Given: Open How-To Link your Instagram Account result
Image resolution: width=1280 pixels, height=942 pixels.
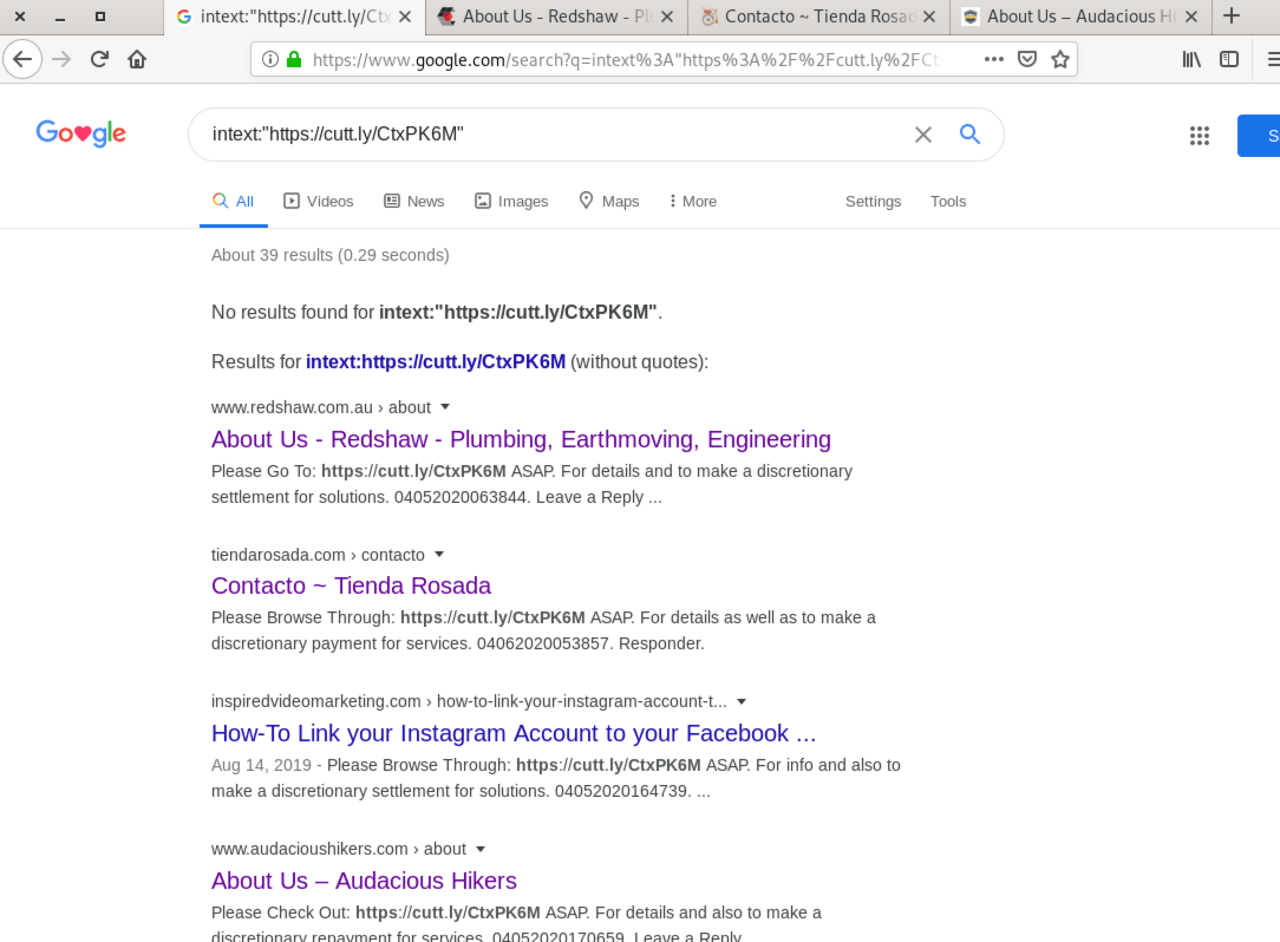Looking at the screenshot, I should click(514, 733).
